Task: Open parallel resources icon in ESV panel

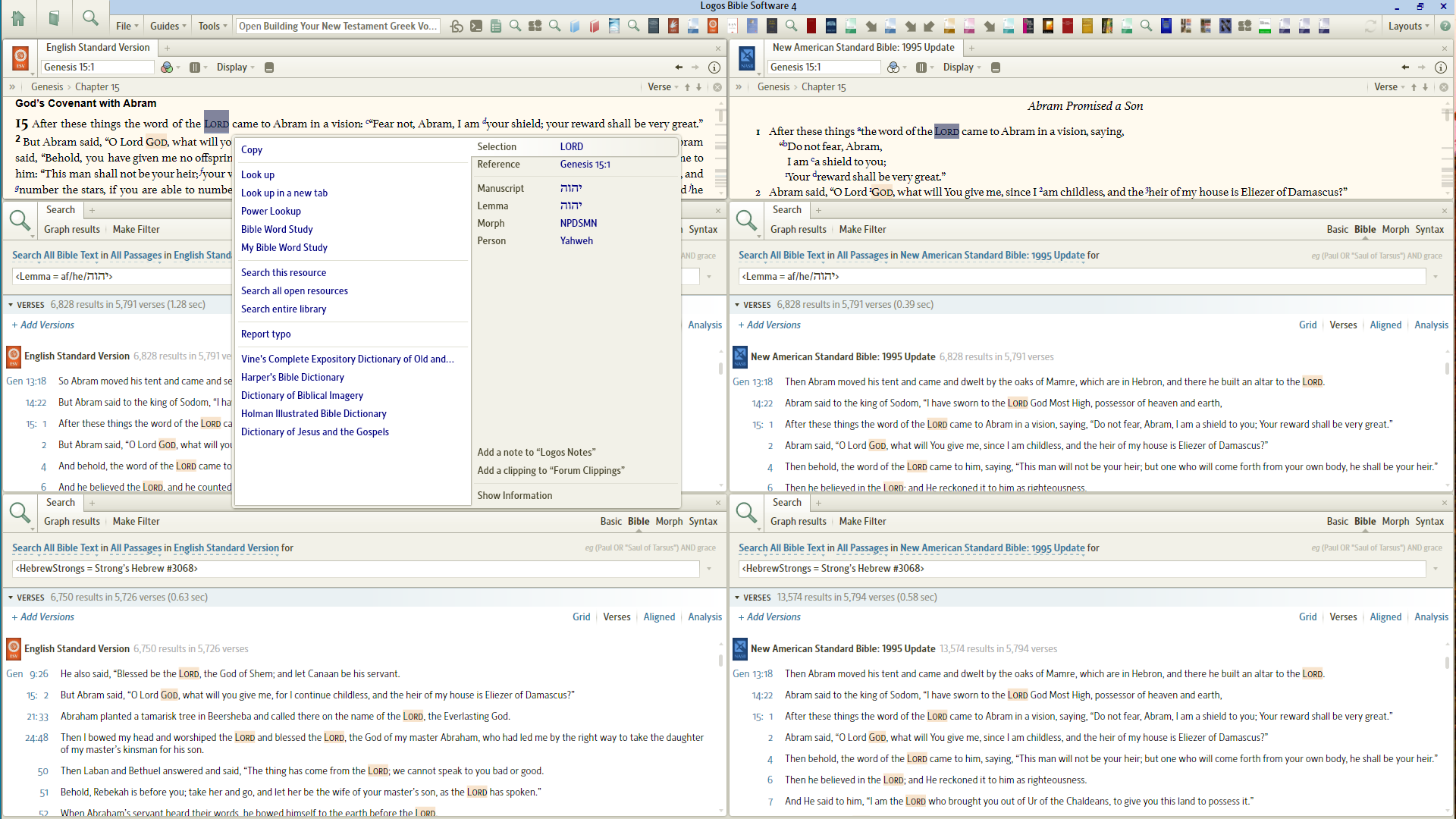Action: click(x=195, y=67)
